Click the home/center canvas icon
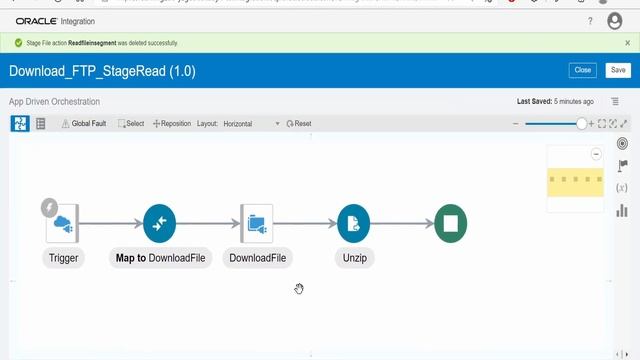 point(613,124)
